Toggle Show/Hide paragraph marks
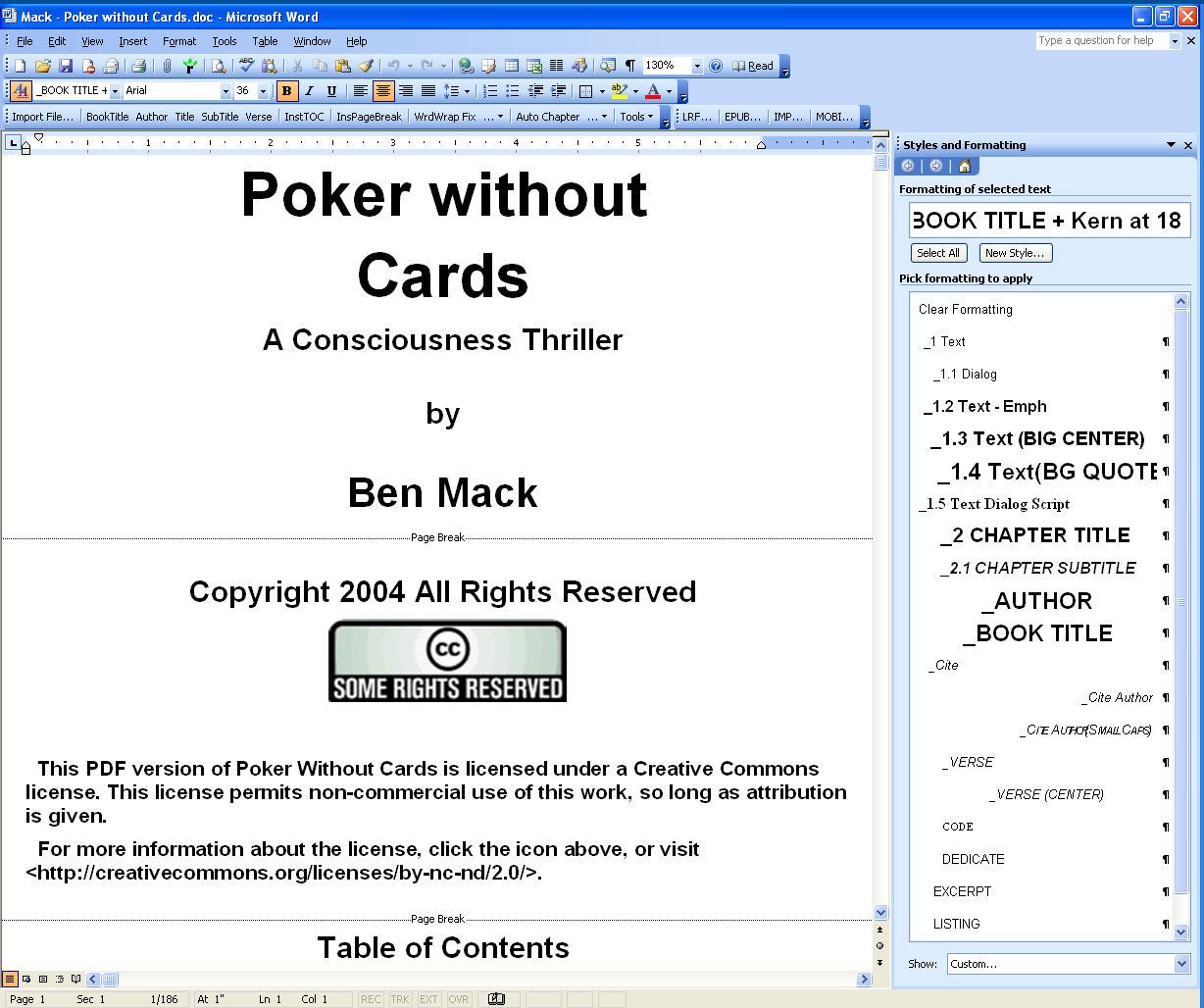This screenshot has height=1008, width=1204. click(x=630, y=66)
